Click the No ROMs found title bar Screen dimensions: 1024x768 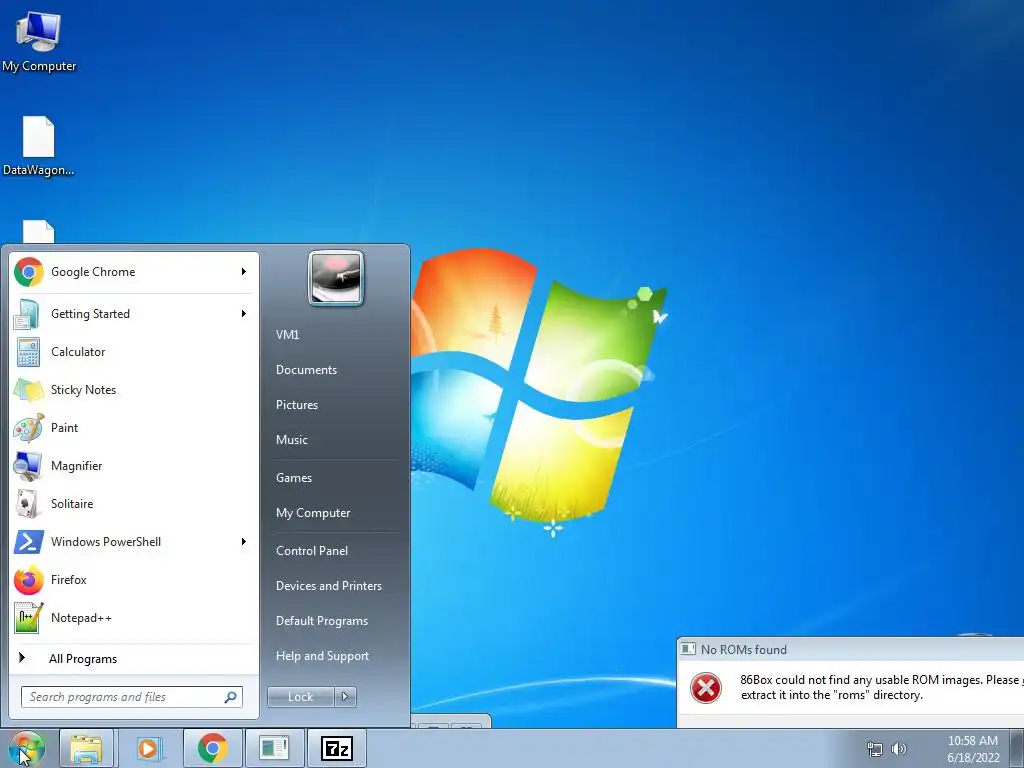851,650
